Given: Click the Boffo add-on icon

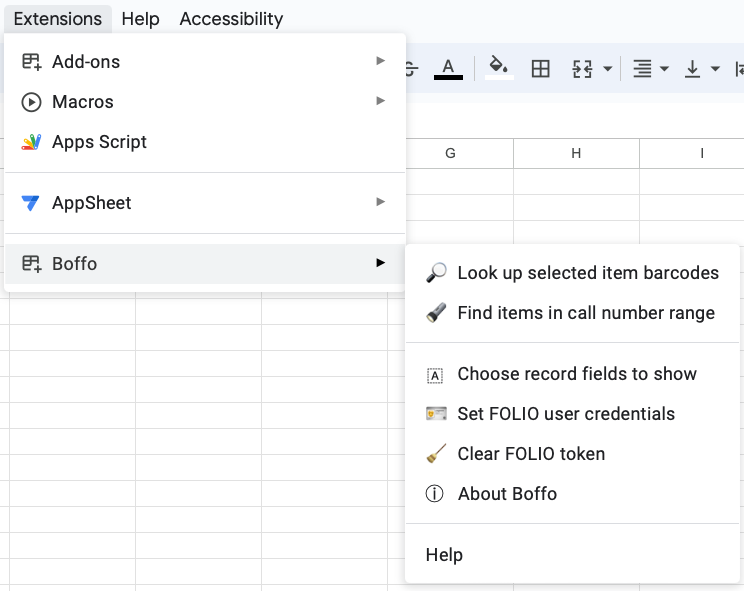Looking at the screenshot, I should pyautogui.click(x=31, y=263).
